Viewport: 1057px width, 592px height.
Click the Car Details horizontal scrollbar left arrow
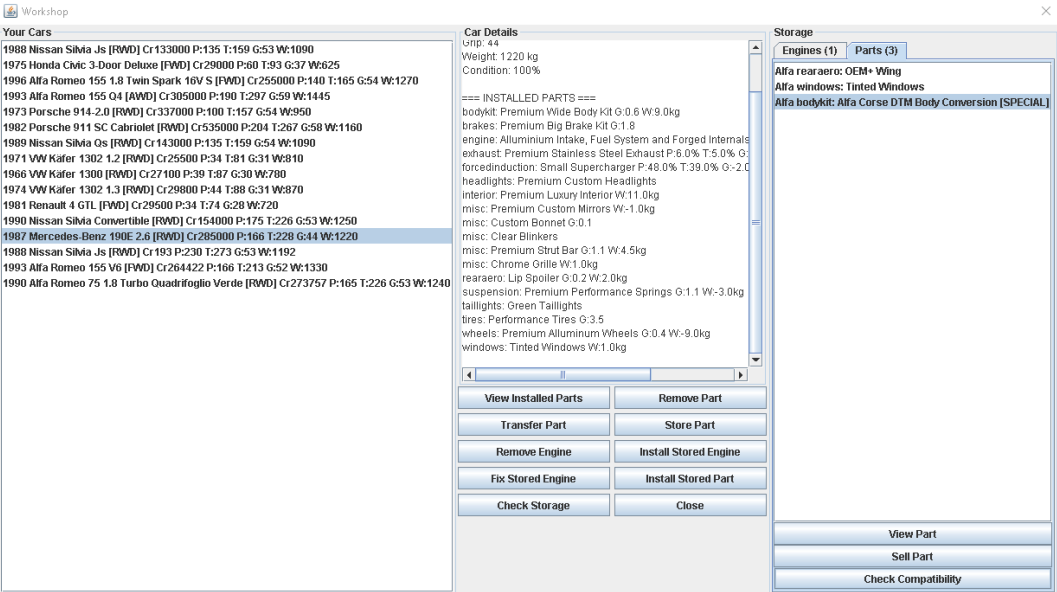pos(469,374)
